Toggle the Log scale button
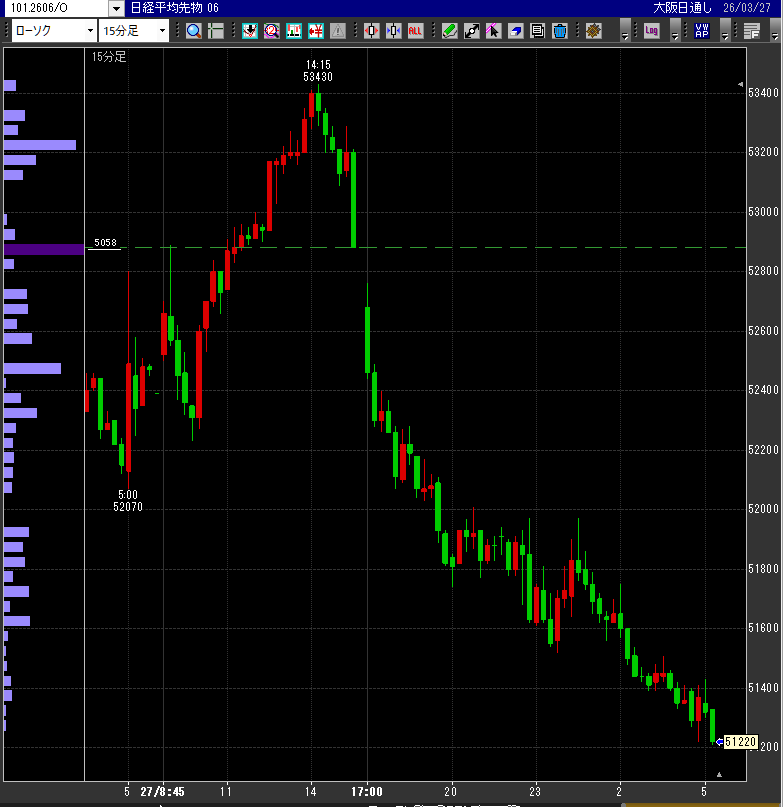 click(x=651, y=31)
